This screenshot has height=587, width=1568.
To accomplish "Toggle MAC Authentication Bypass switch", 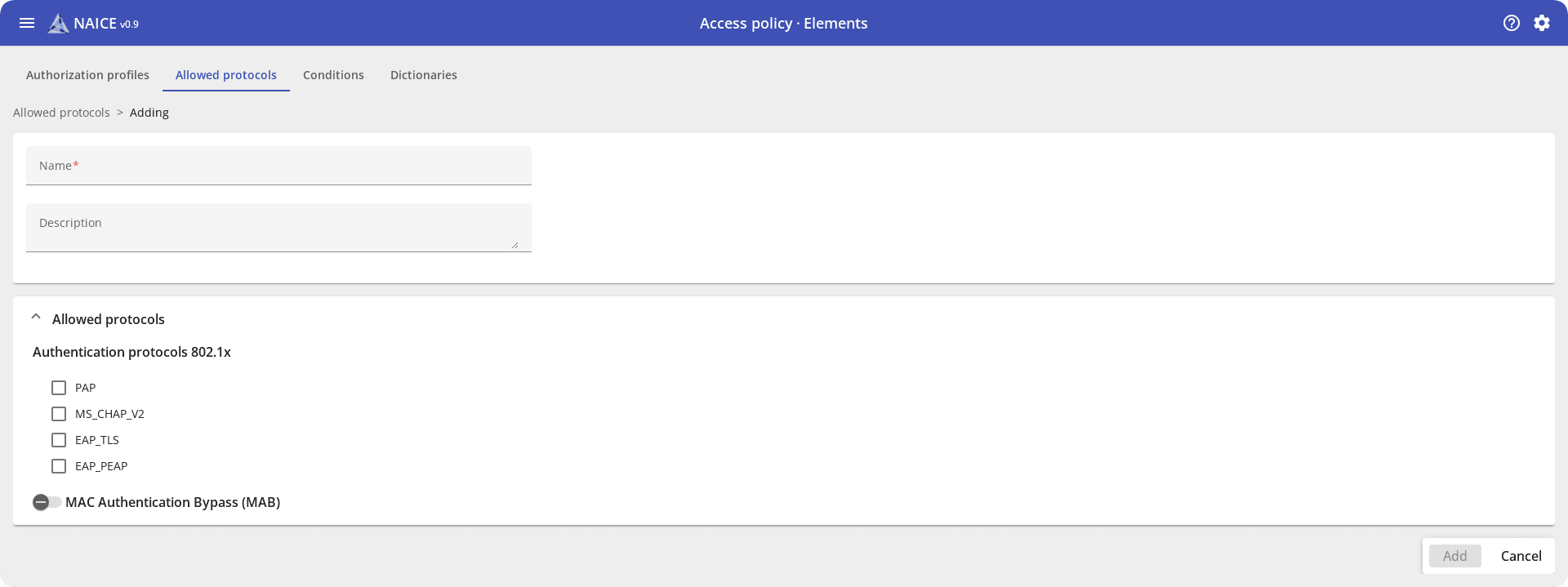I will click(47, 502).
